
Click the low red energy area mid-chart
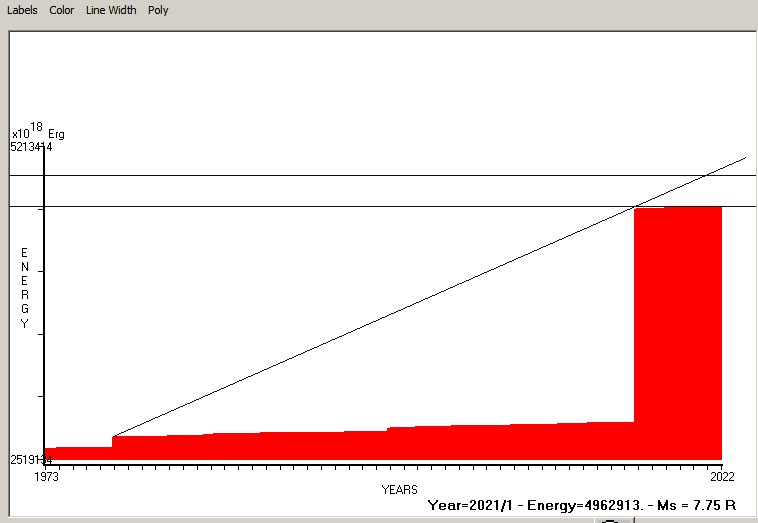(x=400, y=443)
